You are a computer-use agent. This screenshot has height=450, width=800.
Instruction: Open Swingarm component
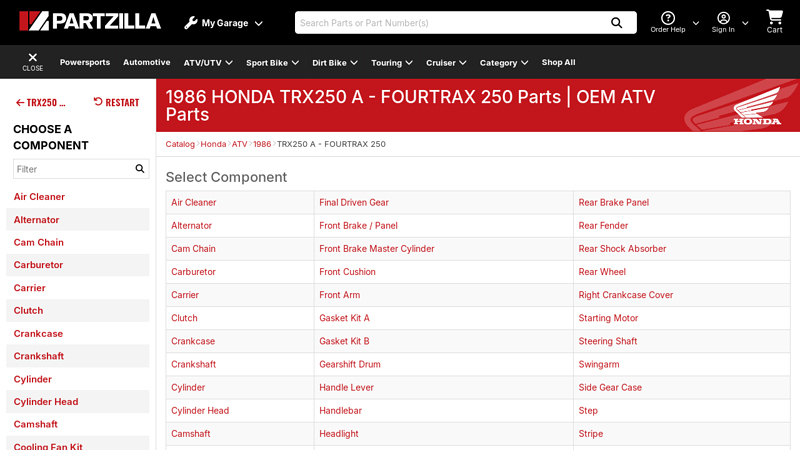pyautogui.click(x=598, y=364)
